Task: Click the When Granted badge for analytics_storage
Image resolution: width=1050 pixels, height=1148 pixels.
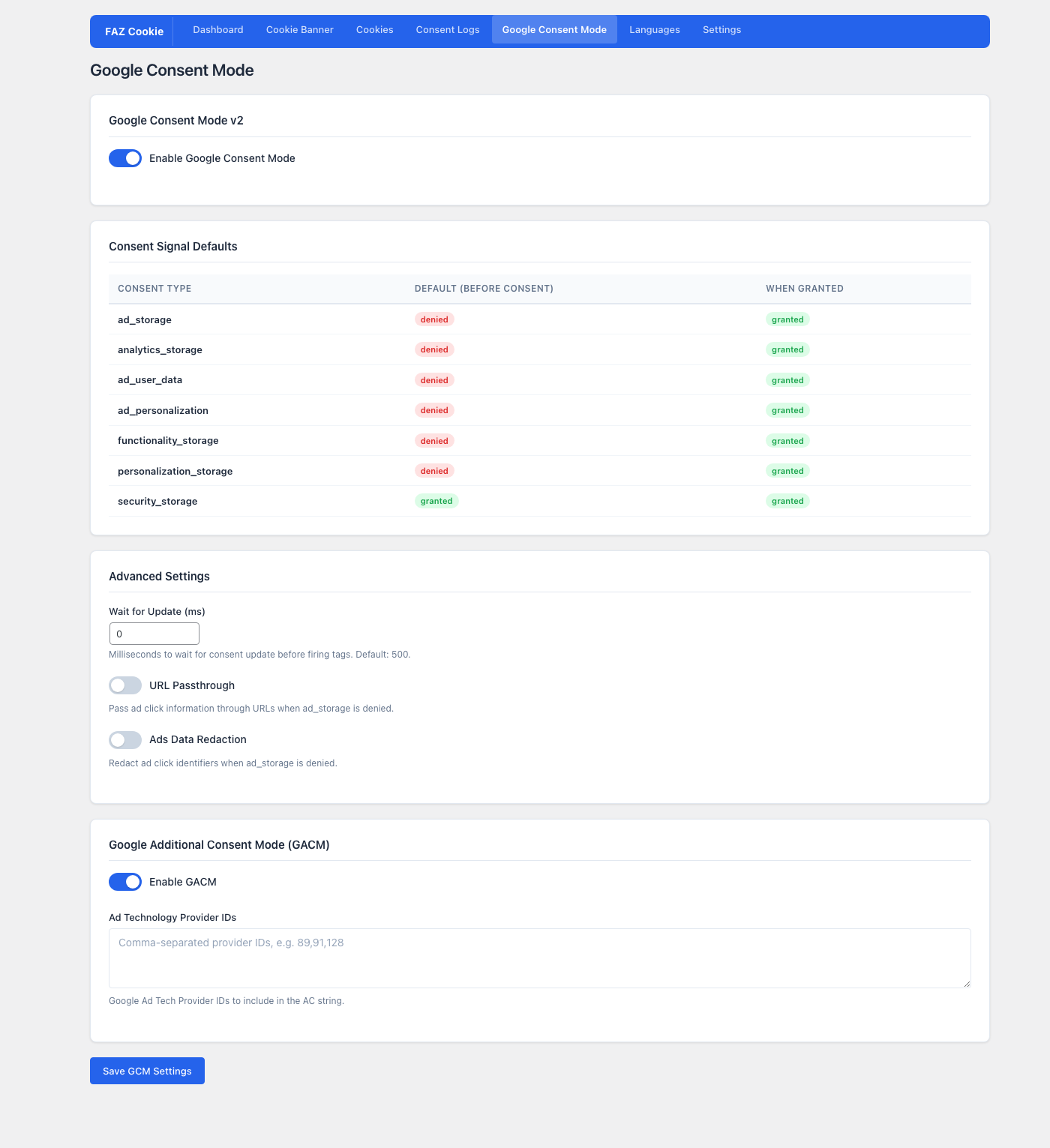Action: [x=787, y=349]
